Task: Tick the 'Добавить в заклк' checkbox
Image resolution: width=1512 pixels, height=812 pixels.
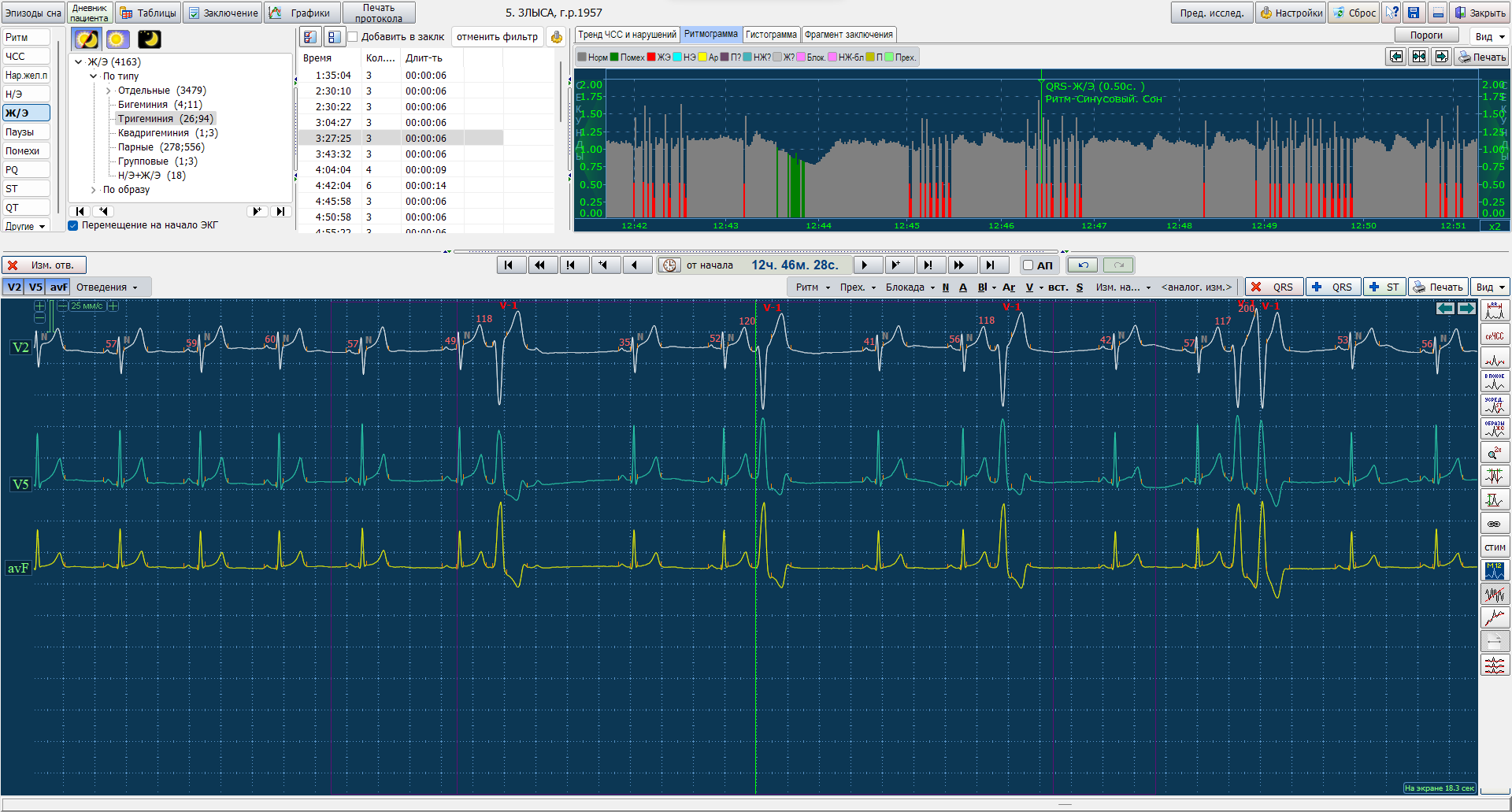Action: 353,37
